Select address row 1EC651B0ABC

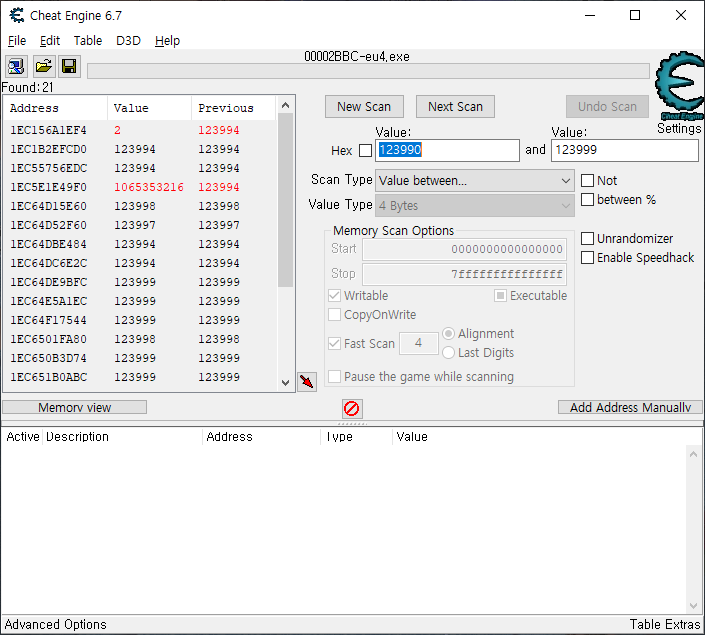(x=141, y=377)
